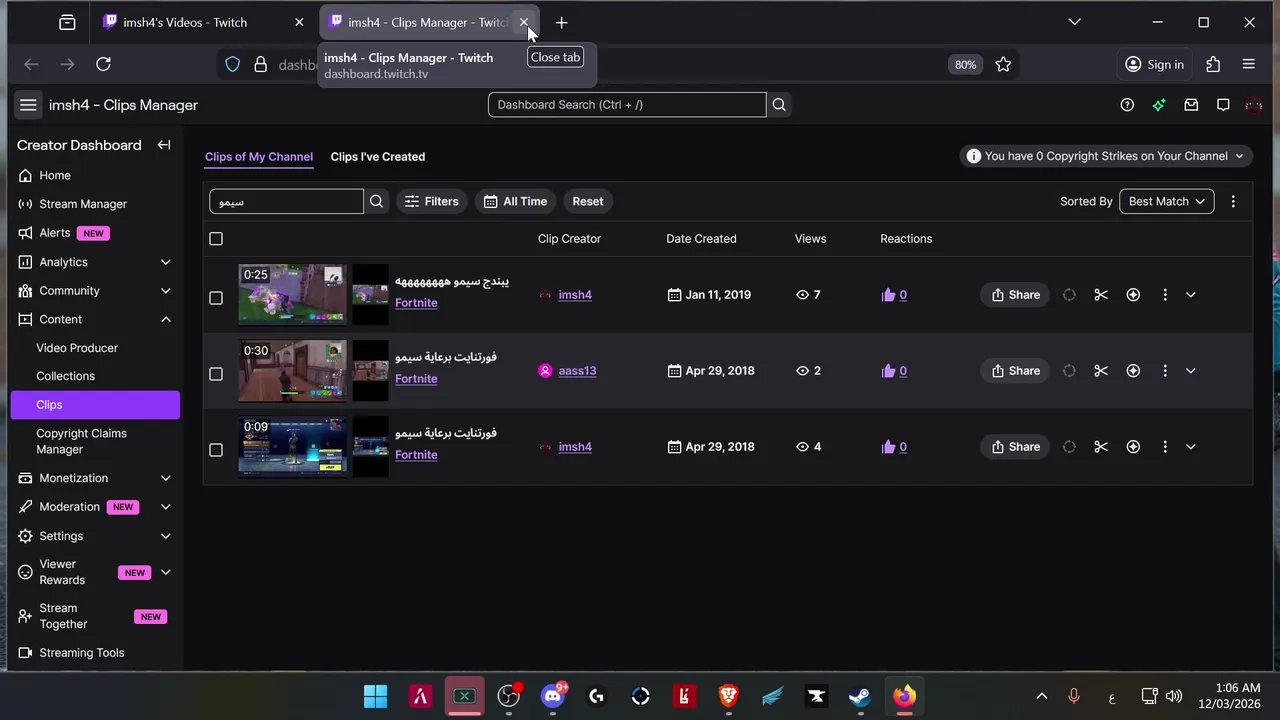Open the hamburger menu beside Clips Manager title
This screenshot has width=1280, height=720.
pyautogui.click(x=28, y=105)
